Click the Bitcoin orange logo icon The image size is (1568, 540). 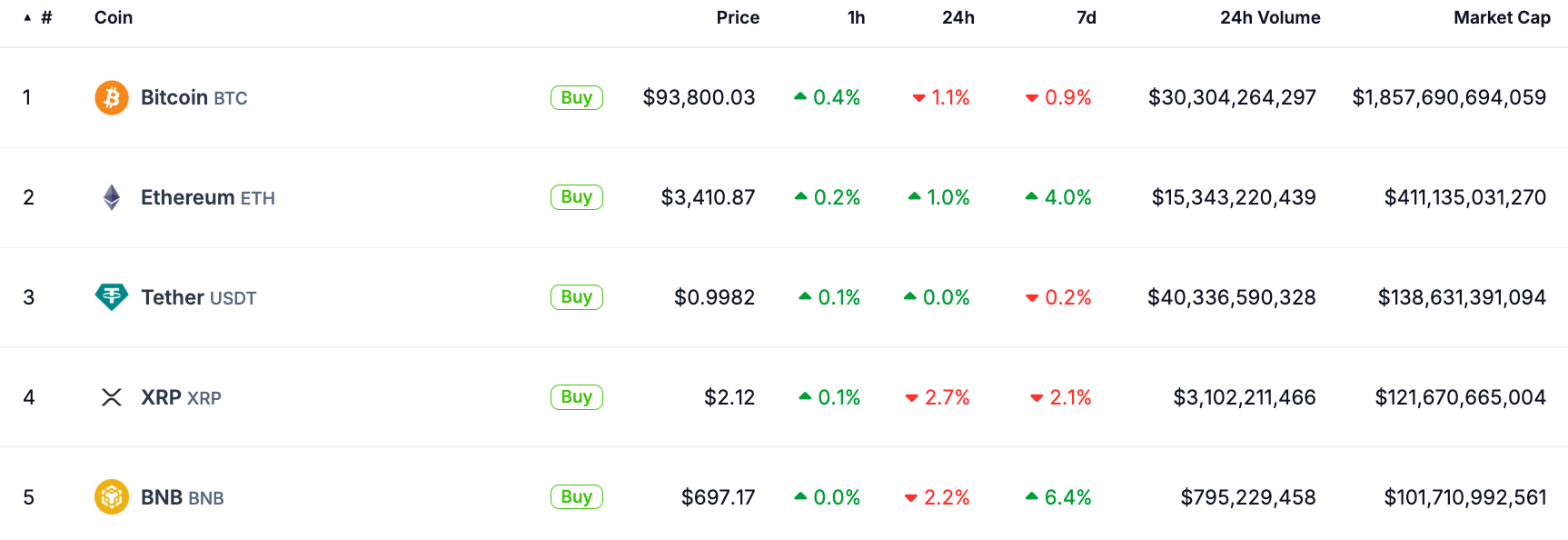112,97
